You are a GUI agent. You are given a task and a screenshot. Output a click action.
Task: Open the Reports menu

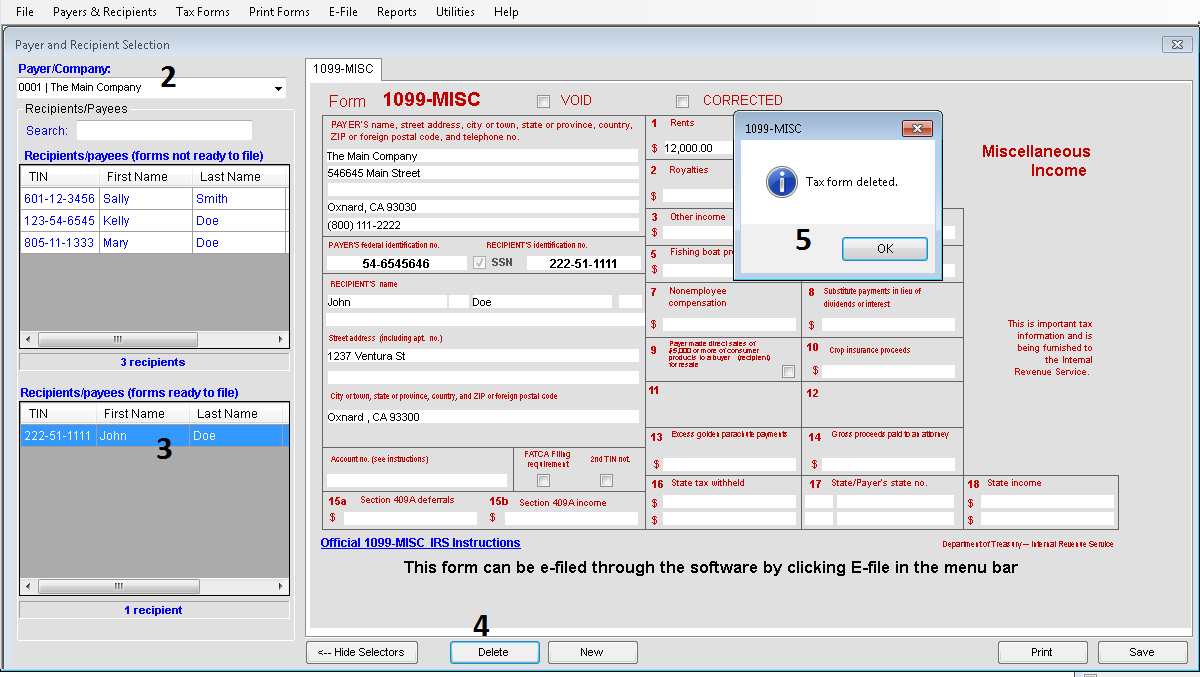397,12
